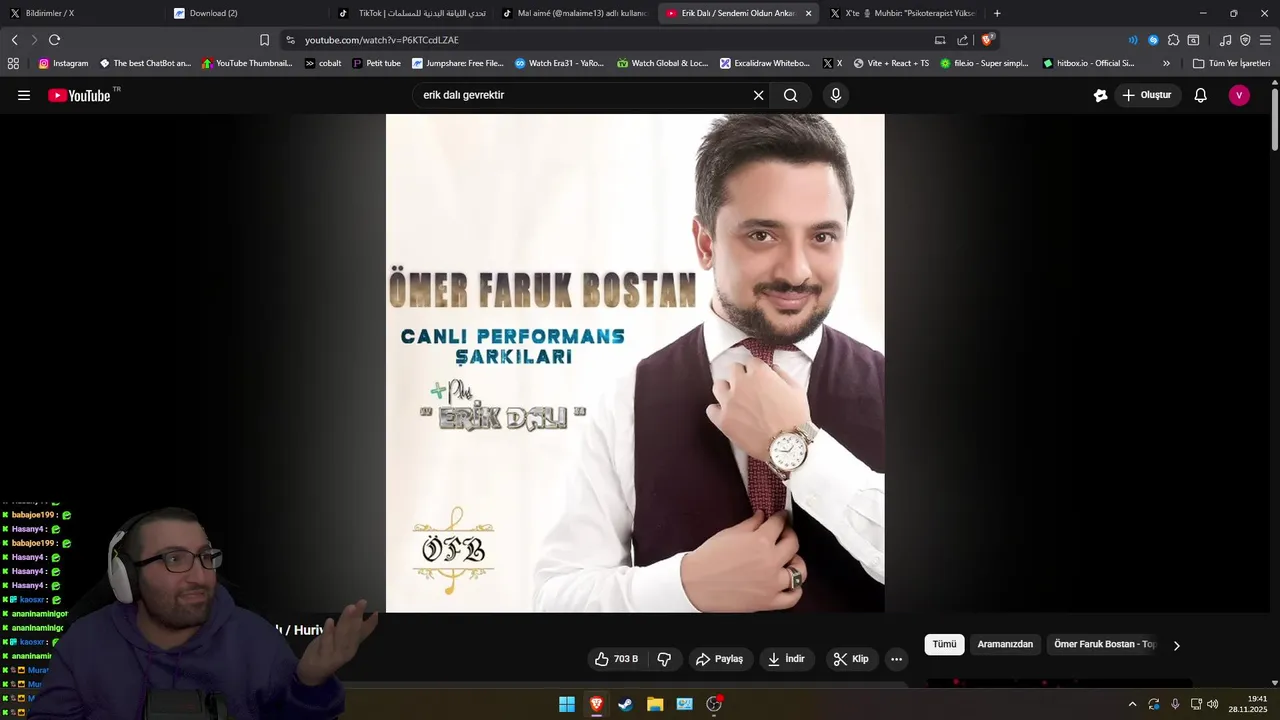Install app icon in the address bar
Viewport: 1280px width, 720px height.
pyautogui.click(x=940, y=40)
